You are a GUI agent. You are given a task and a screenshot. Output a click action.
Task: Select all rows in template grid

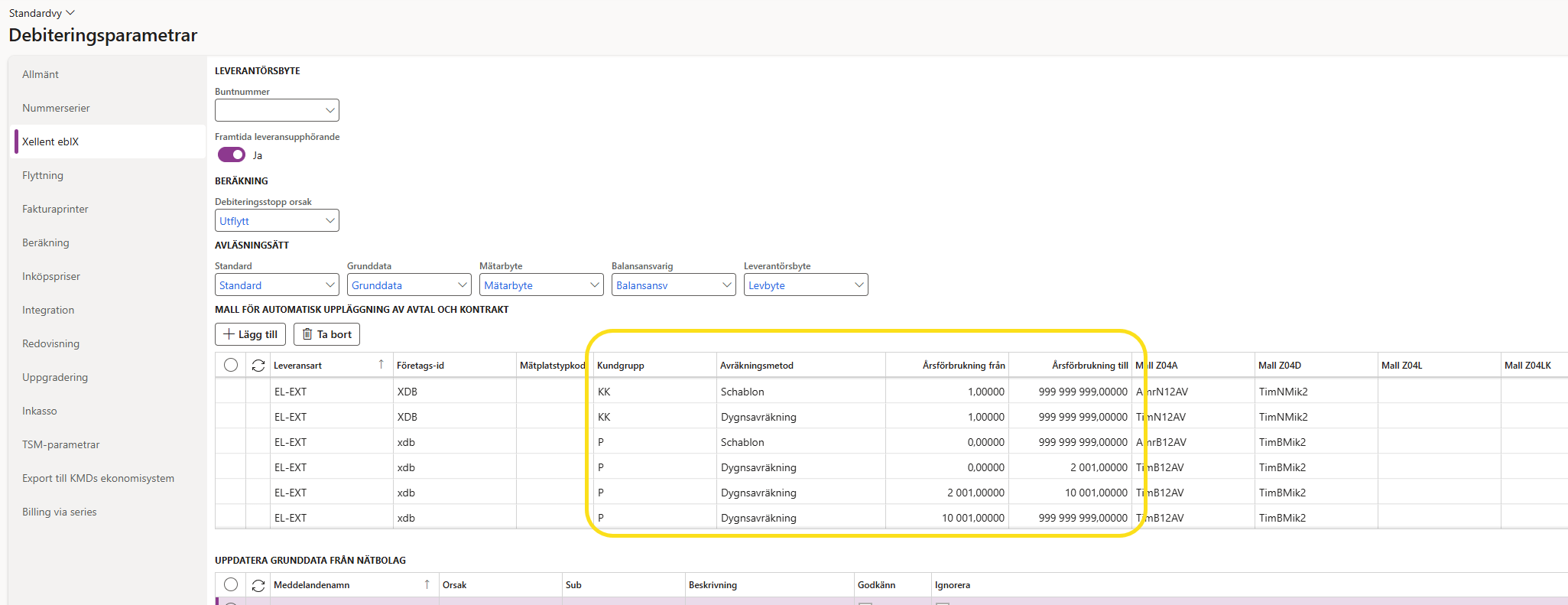pyautogui.click(x=231, y=366)
